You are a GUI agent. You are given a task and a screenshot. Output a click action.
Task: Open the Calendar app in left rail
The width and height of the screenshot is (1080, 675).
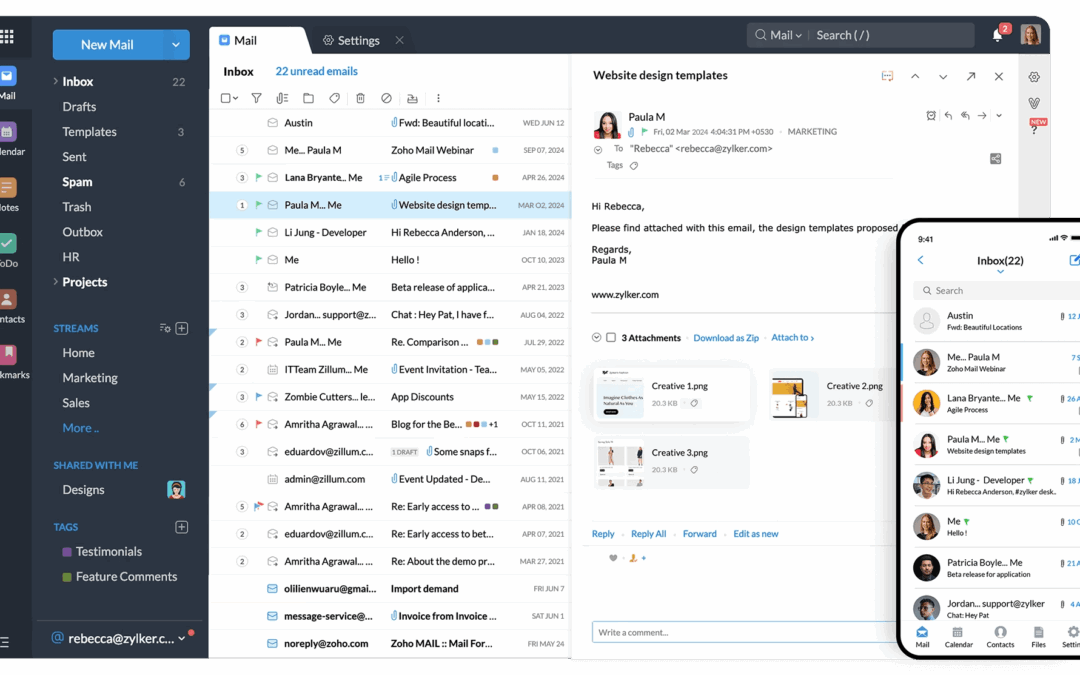pyautogui.click(x=8, y=138)
